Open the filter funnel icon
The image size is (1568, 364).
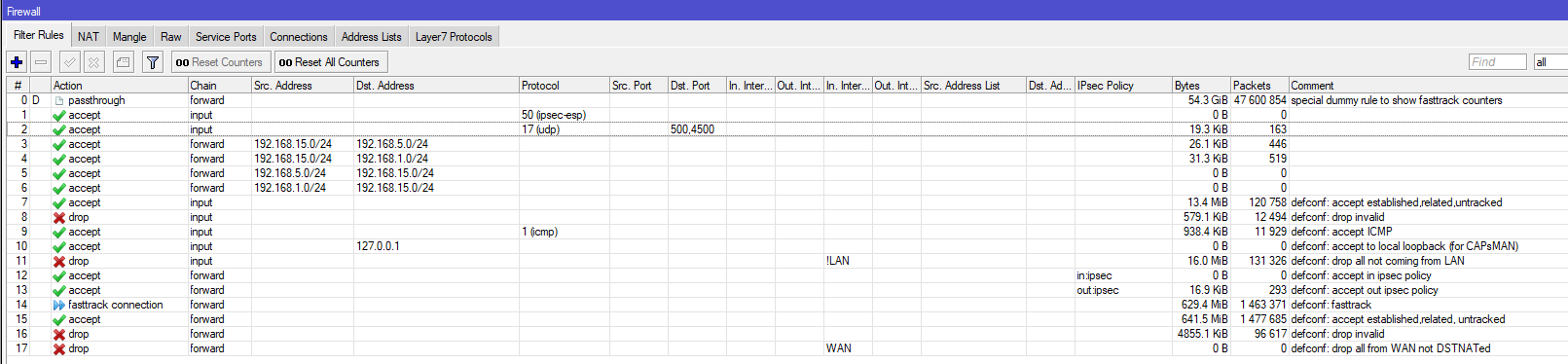[153, 62]
